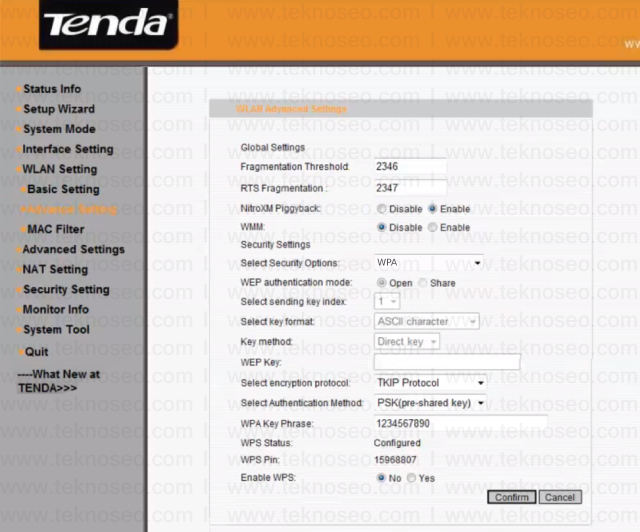
Task: Click WPS Status Configured text
Action: point(397,443)
